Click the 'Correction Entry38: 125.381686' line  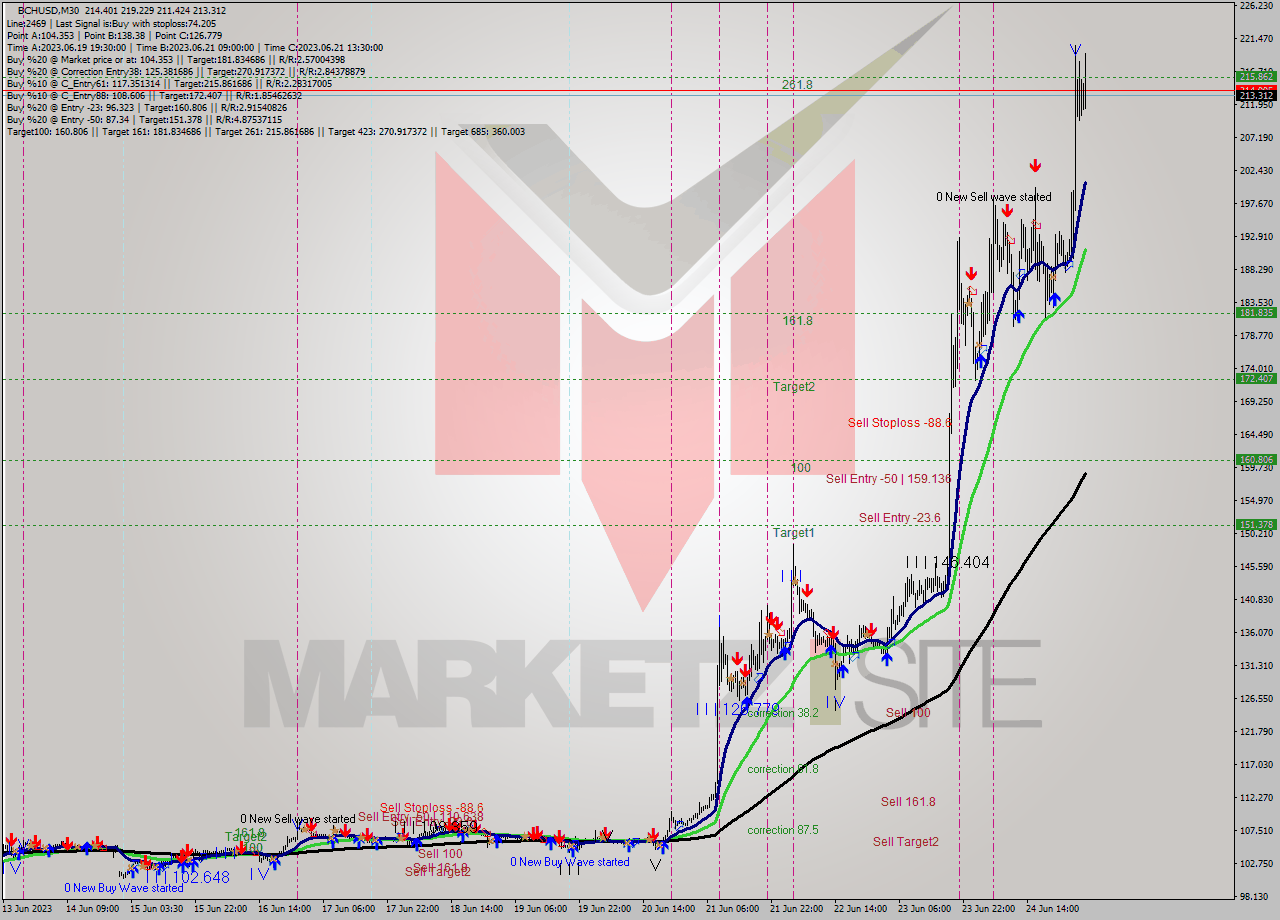pos(185,72)
